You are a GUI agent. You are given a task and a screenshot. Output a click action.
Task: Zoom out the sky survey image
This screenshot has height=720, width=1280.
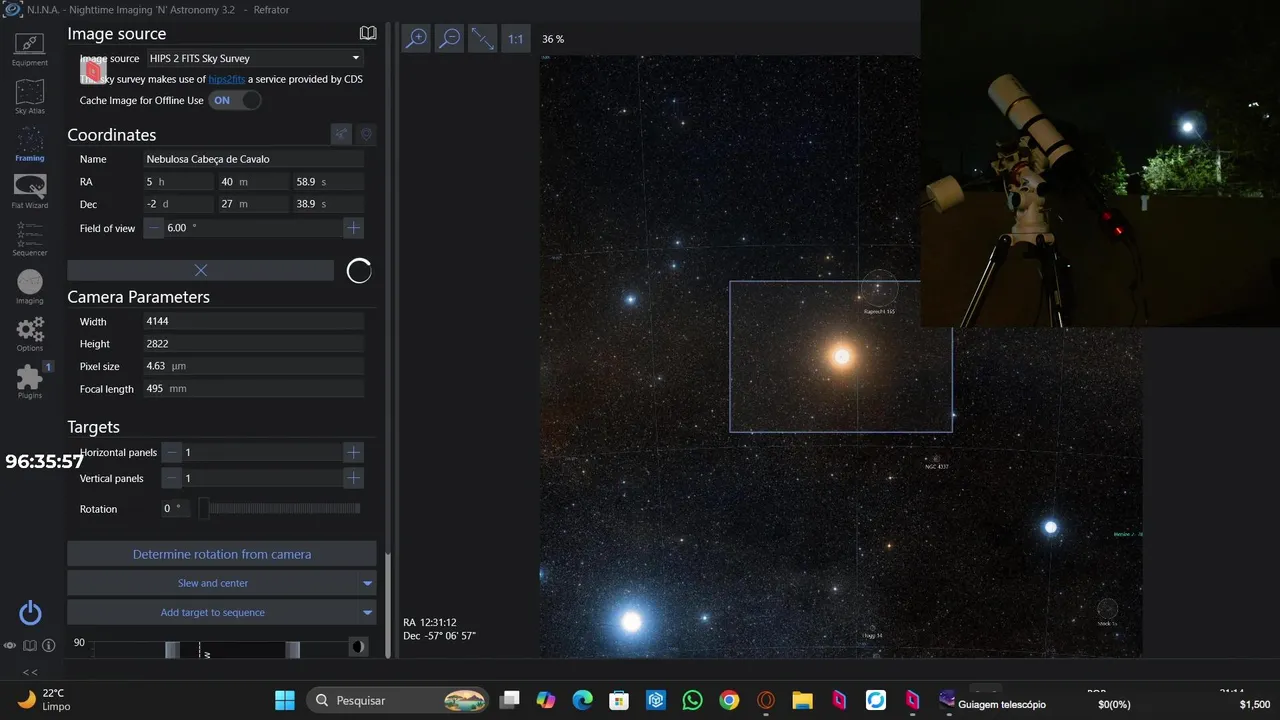click(449, 39)
